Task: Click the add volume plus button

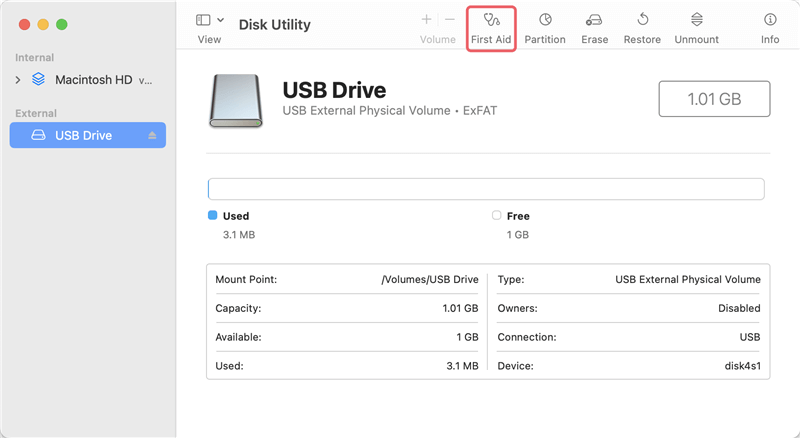Action: click(427, 20)
